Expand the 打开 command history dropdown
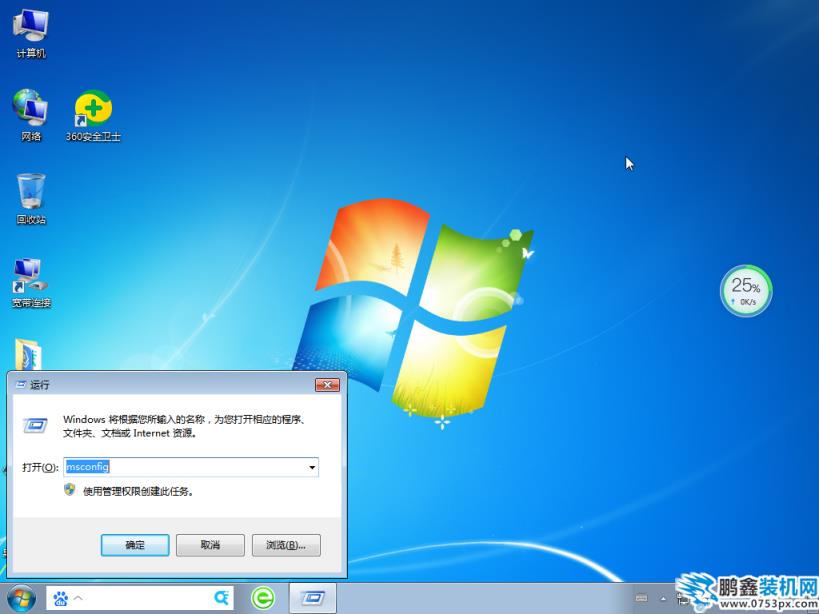The height and width of the screenshot is (614, 819). [x=312, y=467]
